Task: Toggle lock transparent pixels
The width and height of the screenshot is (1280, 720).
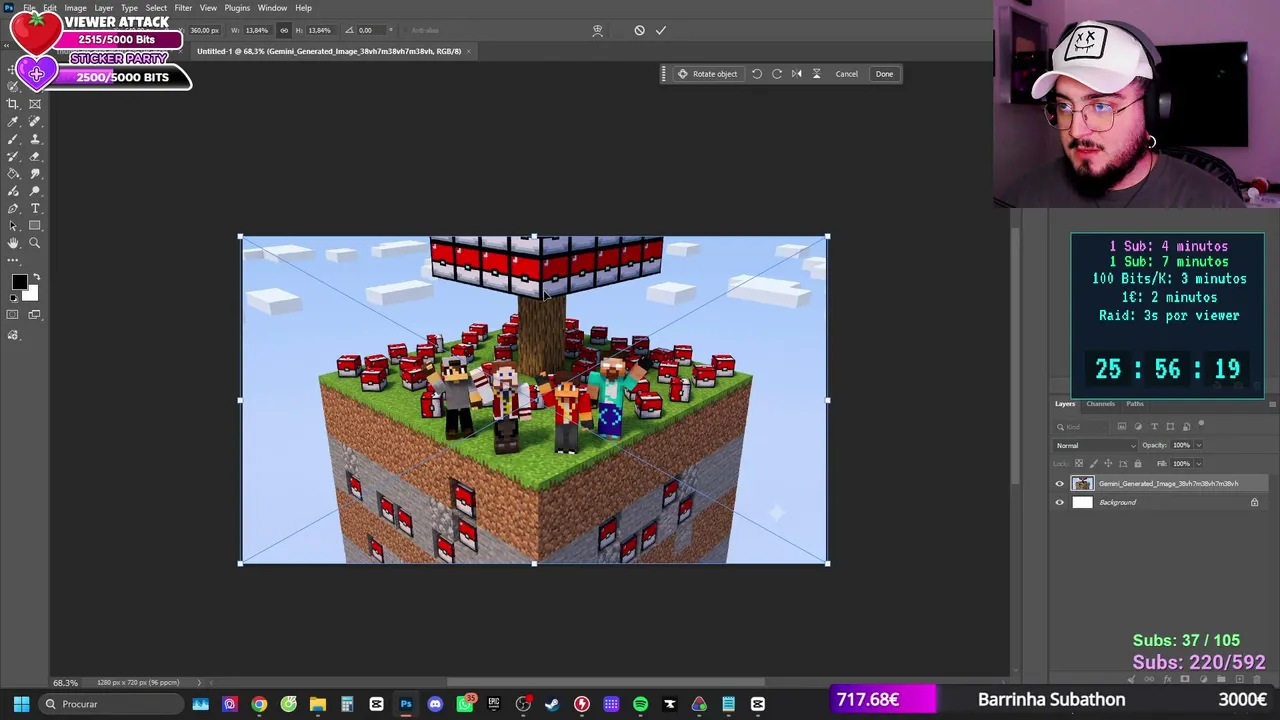Action: [1078, 464]
